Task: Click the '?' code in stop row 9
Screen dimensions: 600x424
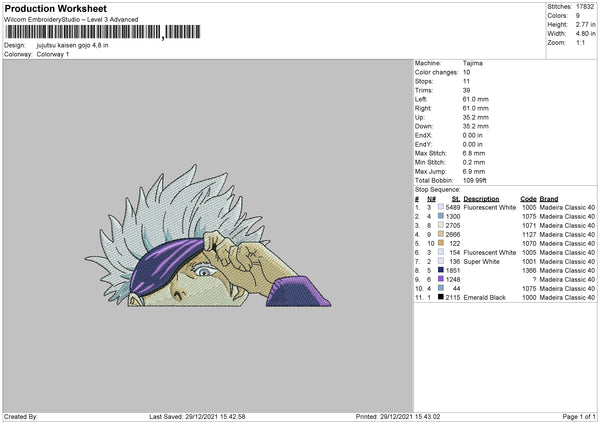Action: [534, 279]
